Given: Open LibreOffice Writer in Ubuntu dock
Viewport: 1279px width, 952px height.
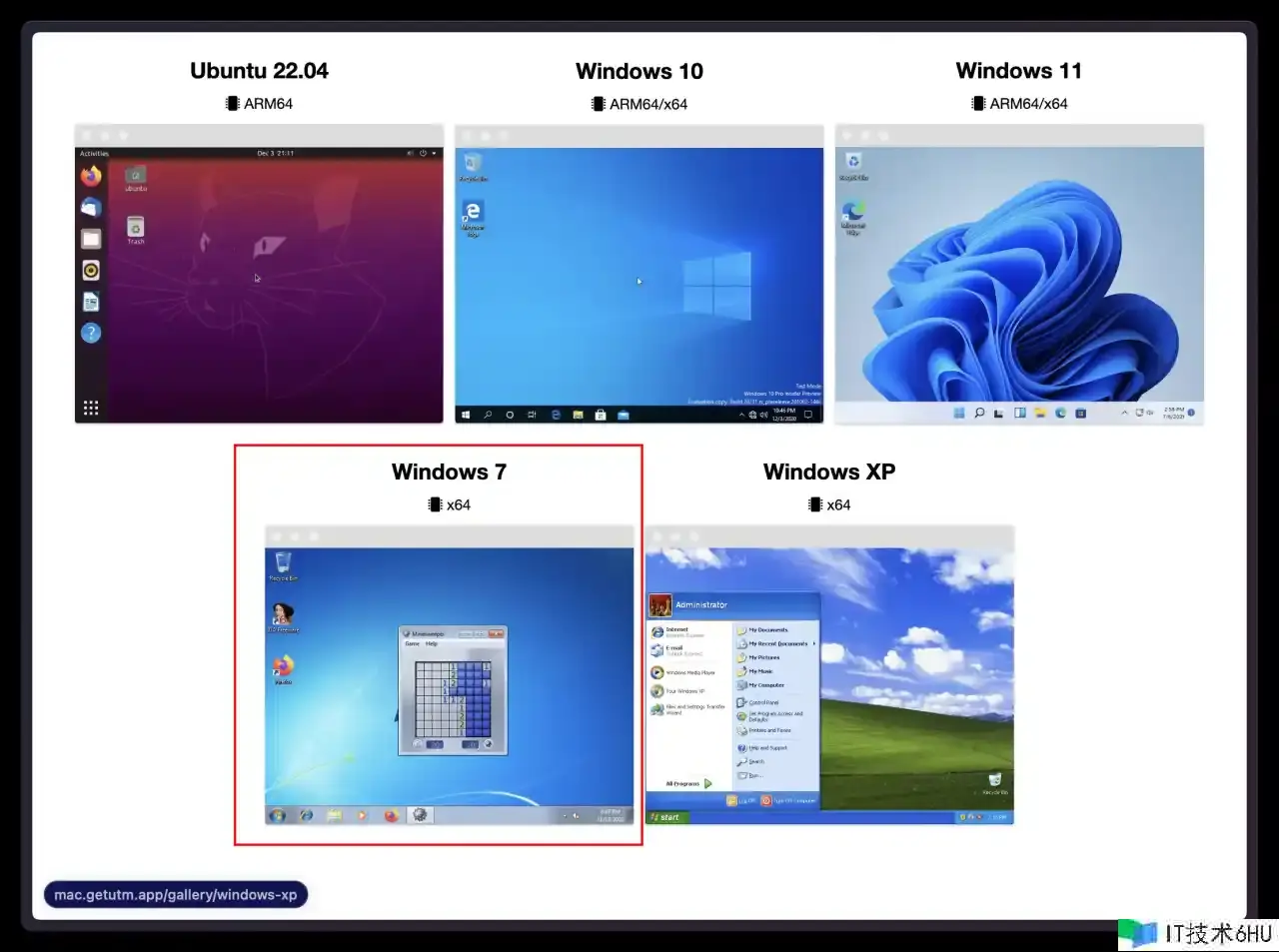Looking at the screenshot, I should (x=91, y=302).
